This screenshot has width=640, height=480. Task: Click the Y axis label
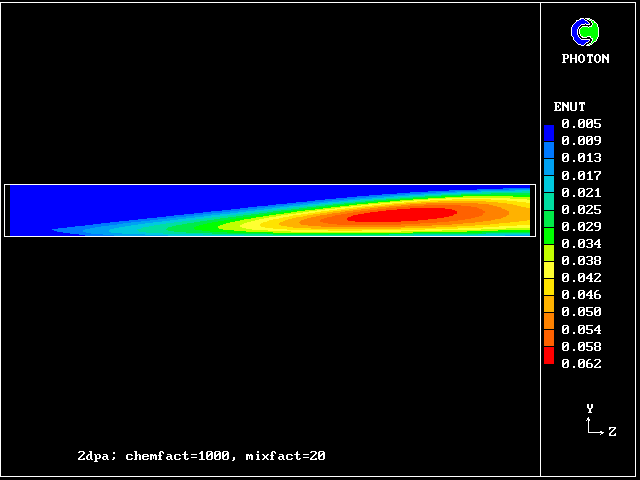tap(590, 408)
